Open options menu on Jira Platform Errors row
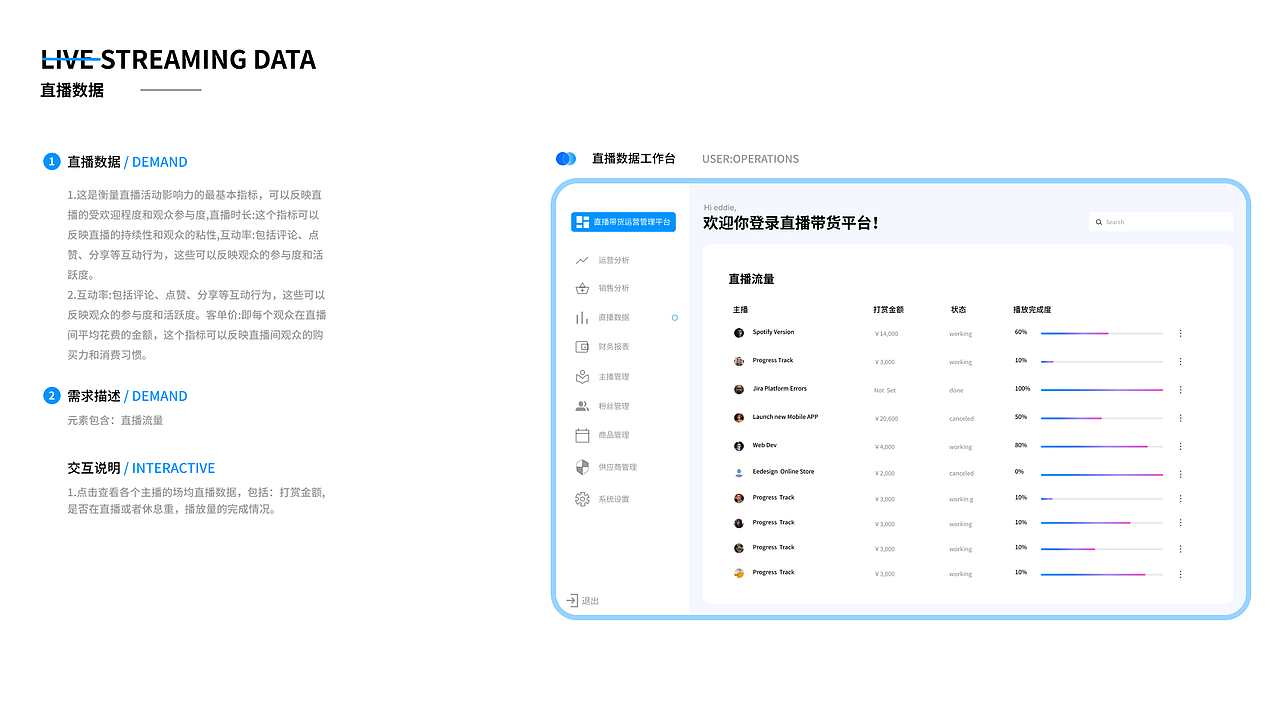The height and width of the screenshot is (721, 1280). 1180,389
